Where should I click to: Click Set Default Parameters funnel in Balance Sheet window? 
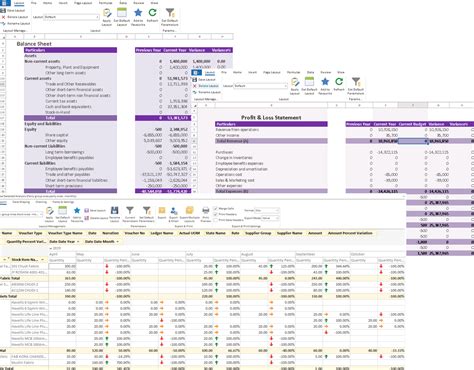170,13
